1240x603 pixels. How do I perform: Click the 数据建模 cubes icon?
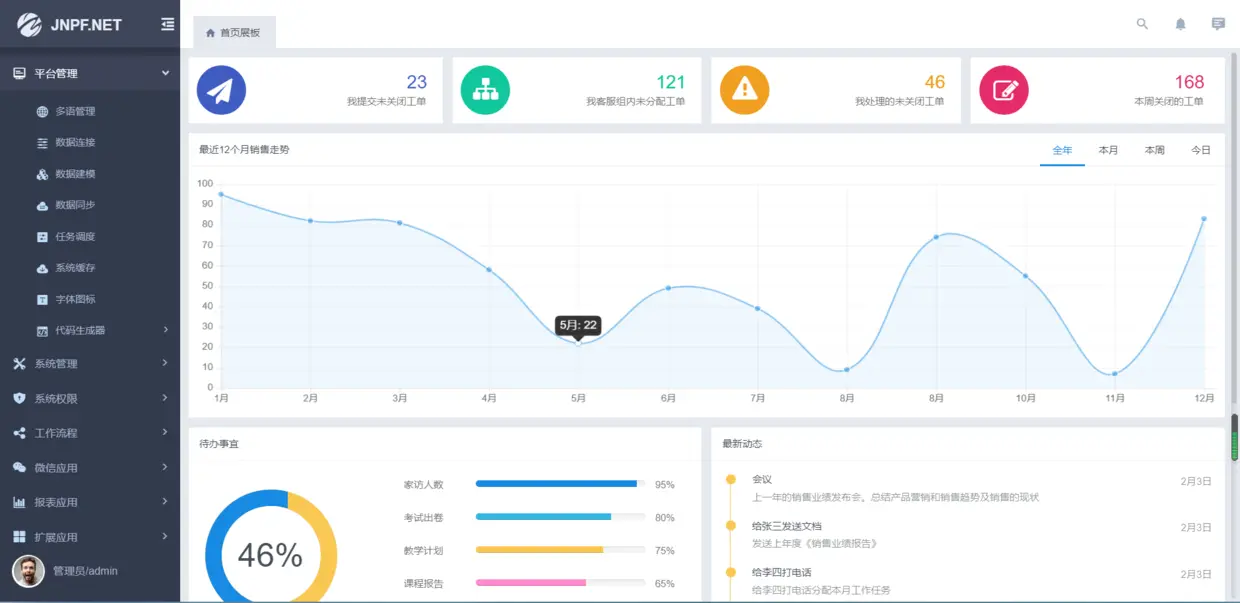coord(42,174)
